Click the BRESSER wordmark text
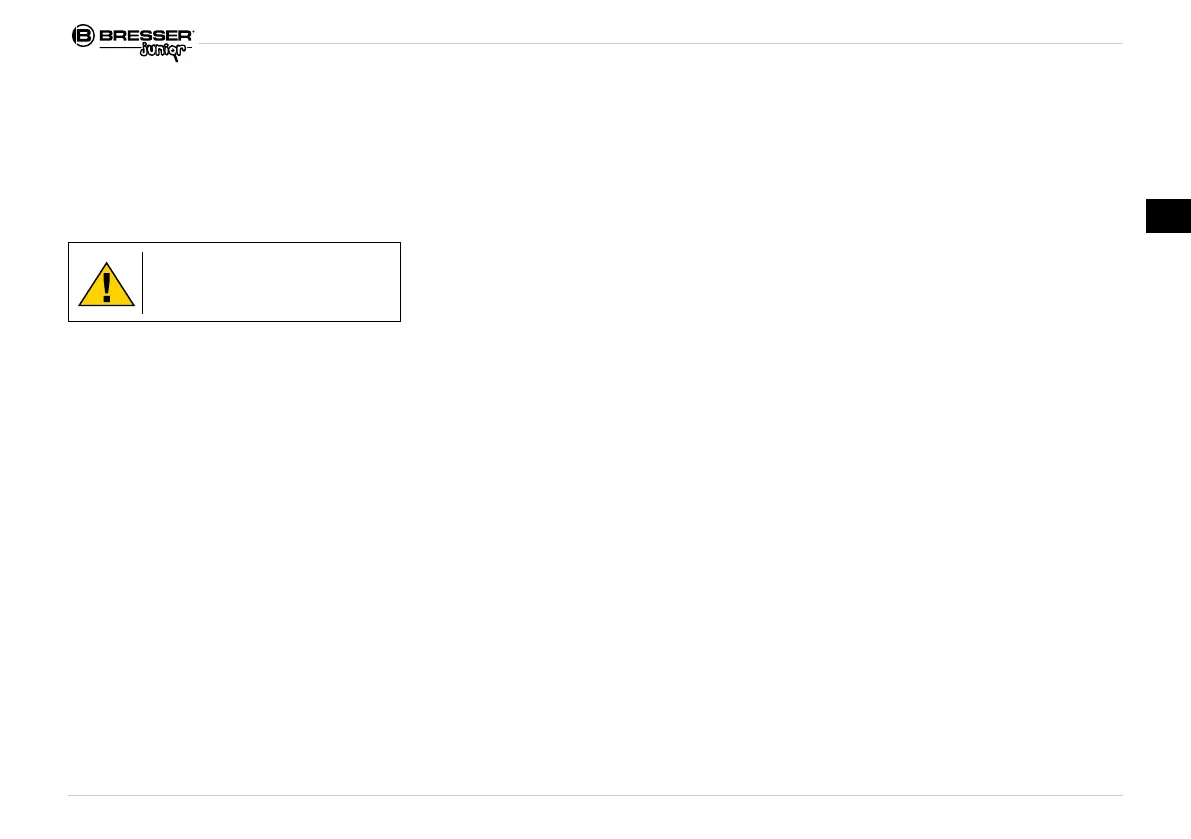 (145, 36)
